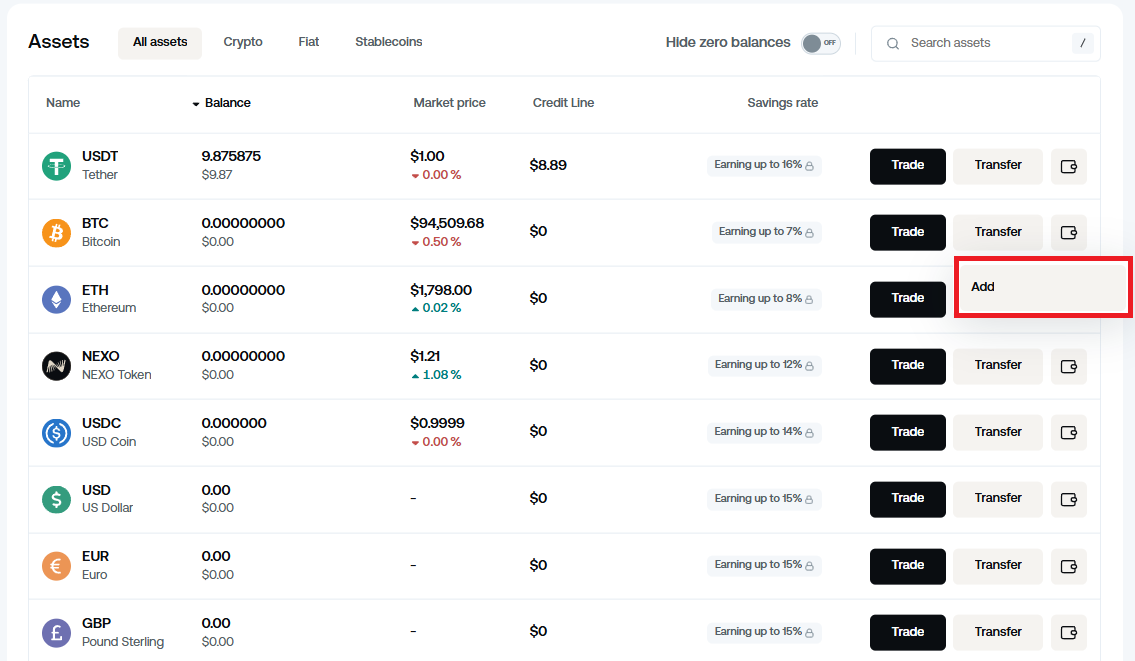Switch to Crypto tab

point(242,42)
